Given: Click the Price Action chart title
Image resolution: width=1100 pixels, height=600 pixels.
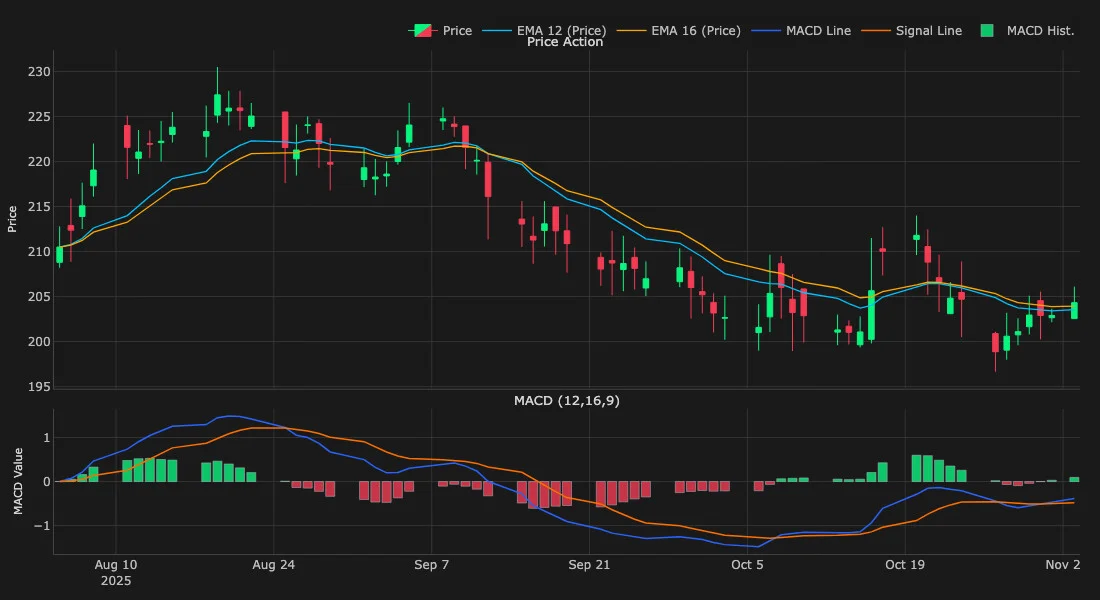Looking at the screenshot, I should pyautogui.click(x=565, y=42).
